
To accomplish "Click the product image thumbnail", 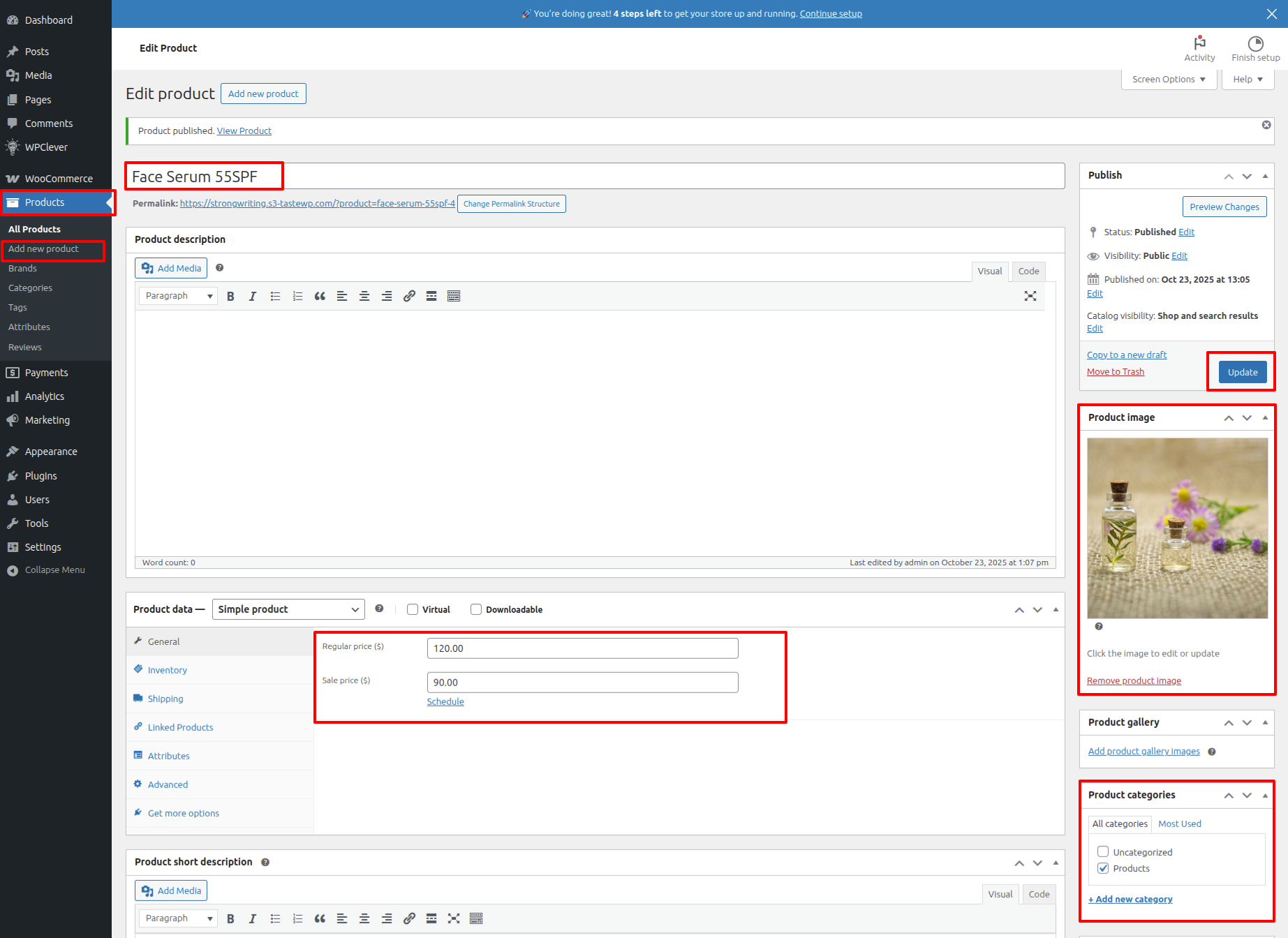I will 1177,528.
